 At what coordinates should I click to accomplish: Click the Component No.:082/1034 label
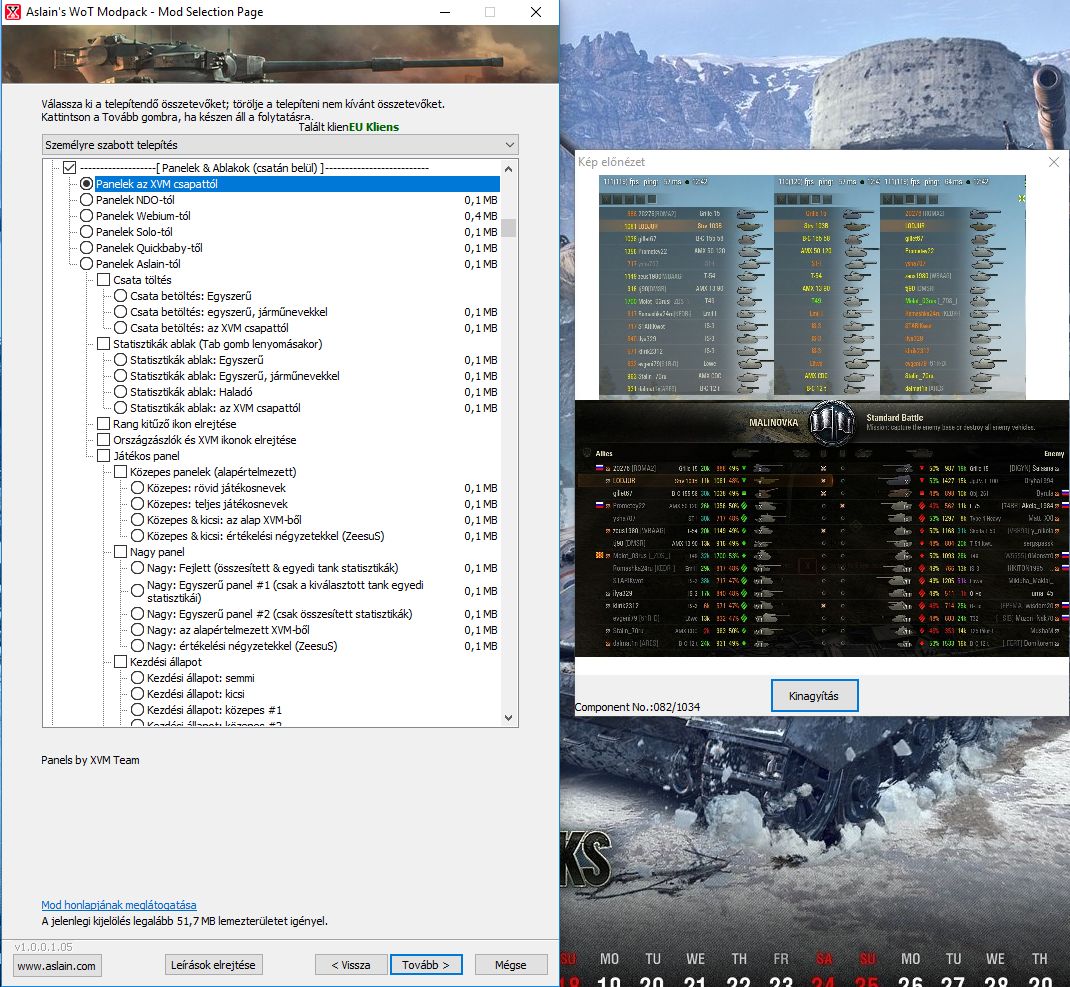tap(637, 707)
